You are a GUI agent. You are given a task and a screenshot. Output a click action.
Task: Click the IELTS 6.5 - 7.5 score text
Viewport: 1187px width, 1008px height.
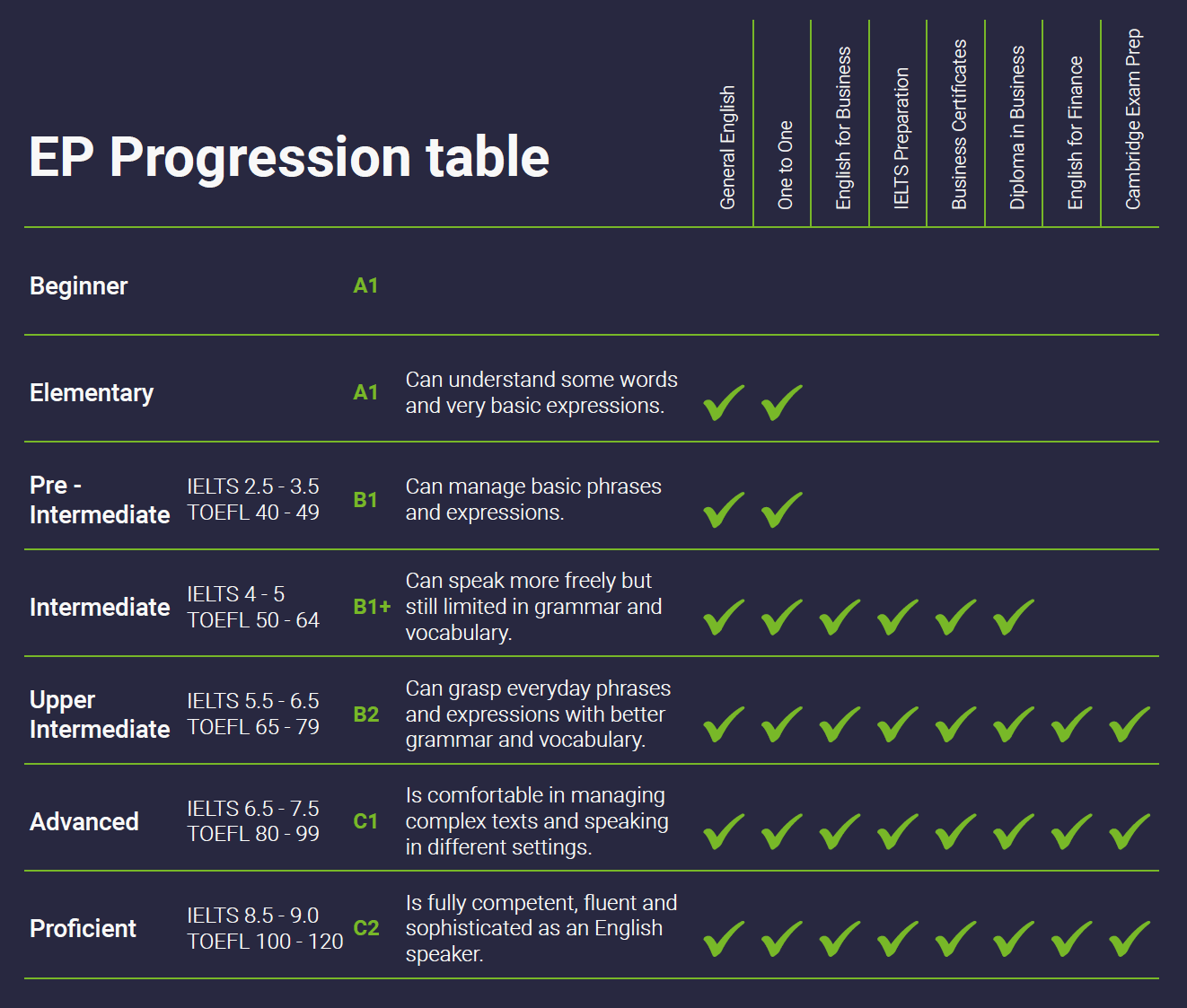click(x=253, y=809)
